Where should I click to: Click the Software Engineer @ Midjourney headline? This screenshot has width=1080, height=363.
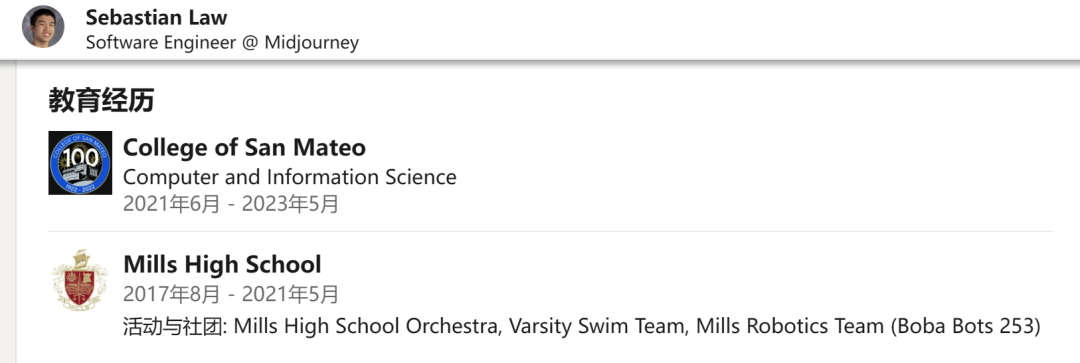pos(222,43)
